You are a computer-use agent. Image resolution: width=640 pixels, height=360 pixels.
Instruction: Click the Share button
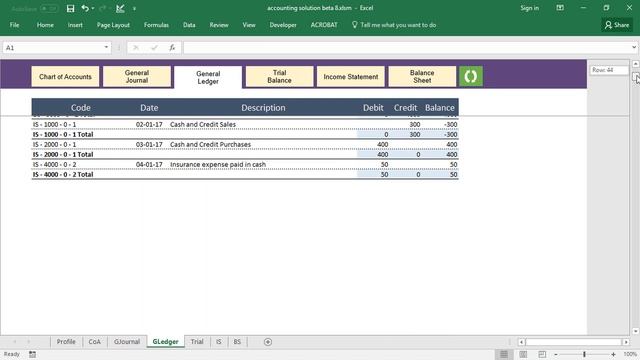coord(617,25)
